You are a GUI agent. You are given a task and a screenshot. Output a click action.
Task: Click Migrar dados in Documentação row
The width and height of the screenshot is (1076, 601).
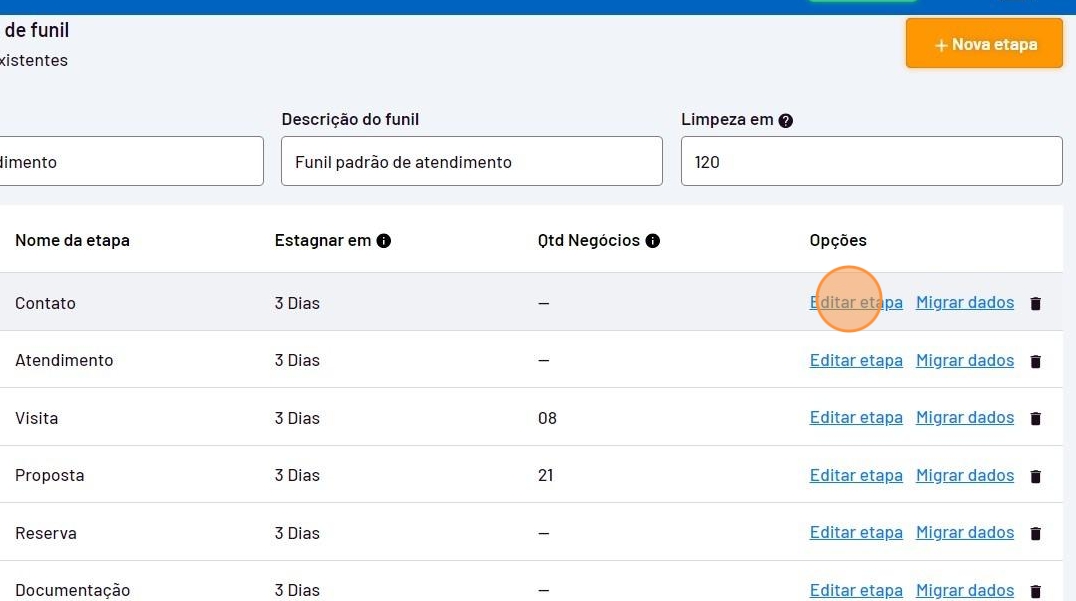(965, 590)
